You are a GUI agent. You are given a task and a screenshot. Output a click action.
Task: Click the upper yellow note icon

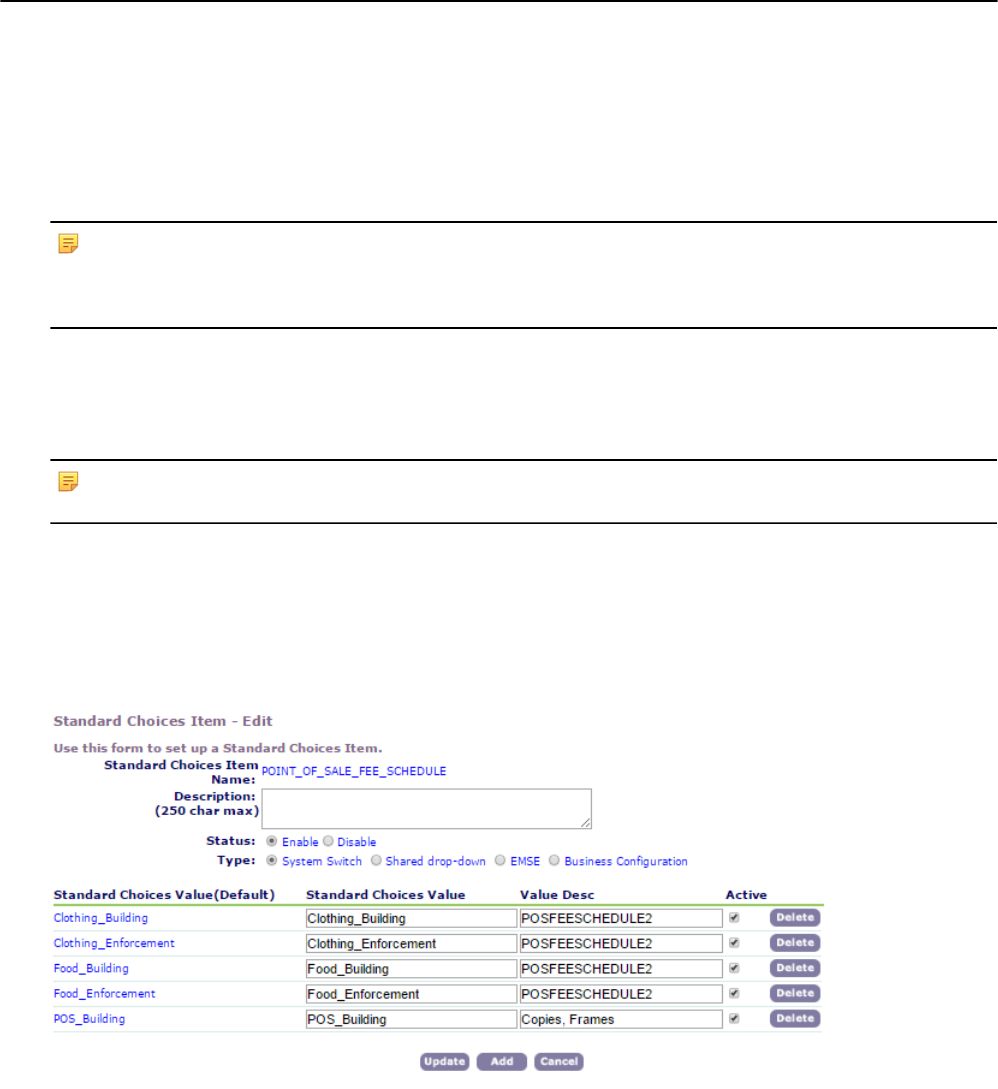(x=68, y=243)
